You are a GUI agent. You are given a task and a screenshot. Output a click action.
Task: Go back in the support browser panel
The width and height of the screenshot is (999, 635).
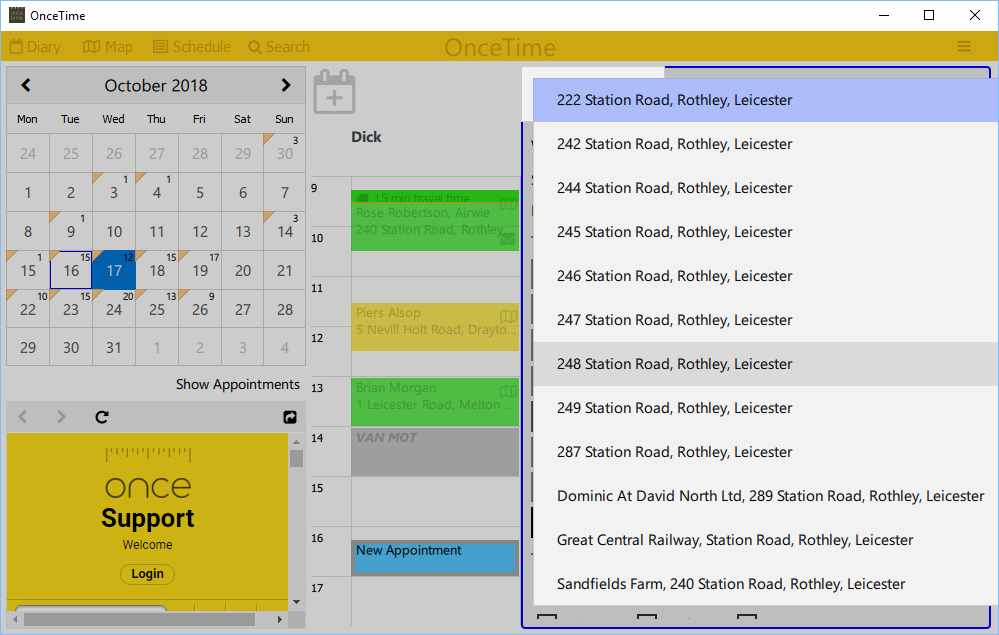(23, 417)
